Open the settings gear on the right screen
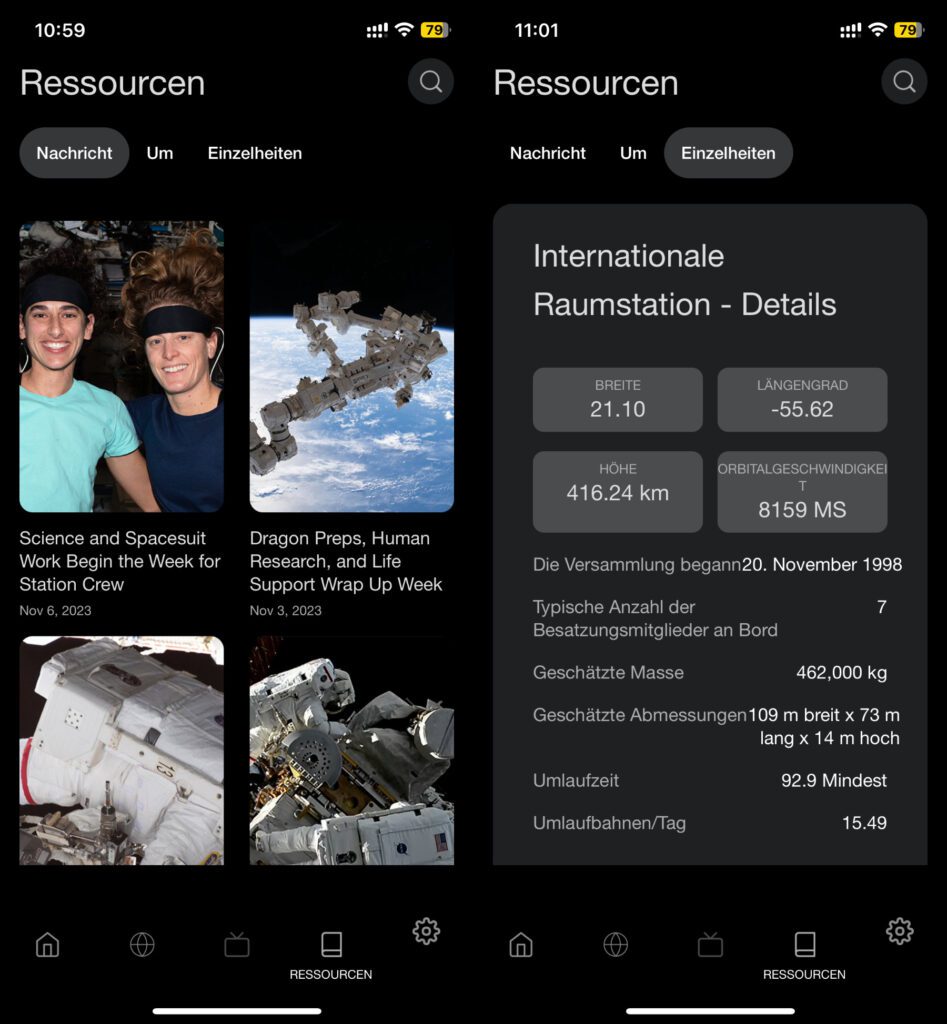The height and width of the screenshot is (1024, 947). [899, 931]
